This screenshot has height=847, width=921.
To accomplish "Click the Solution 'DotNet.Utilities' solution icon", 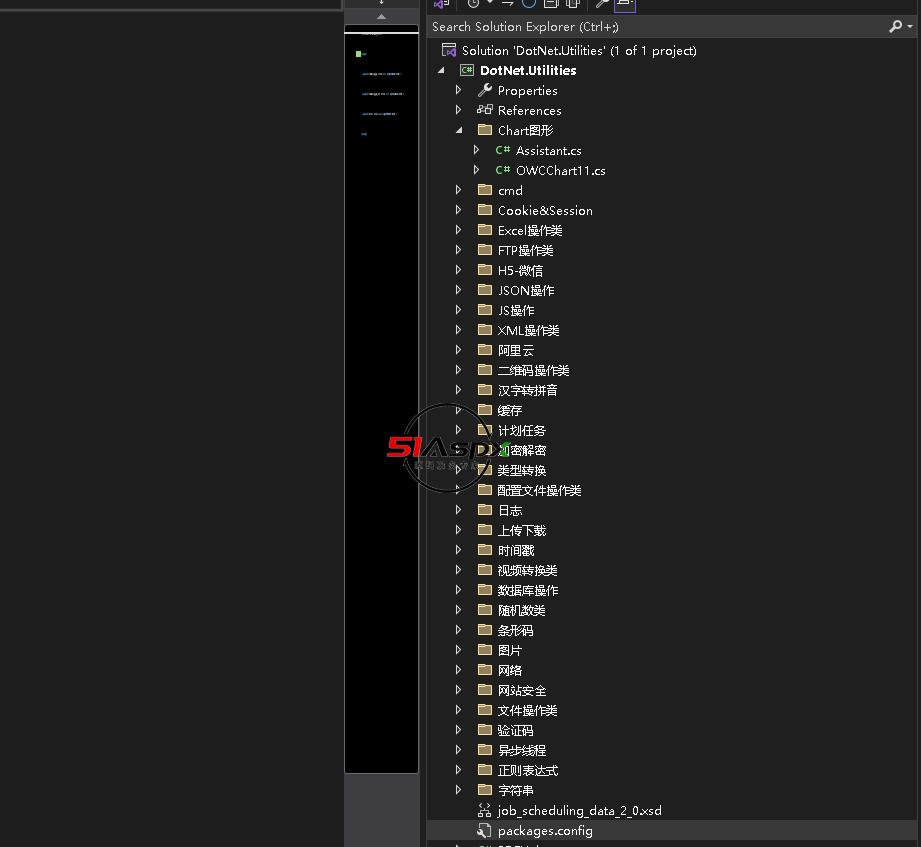I will (x=449, y=50).
